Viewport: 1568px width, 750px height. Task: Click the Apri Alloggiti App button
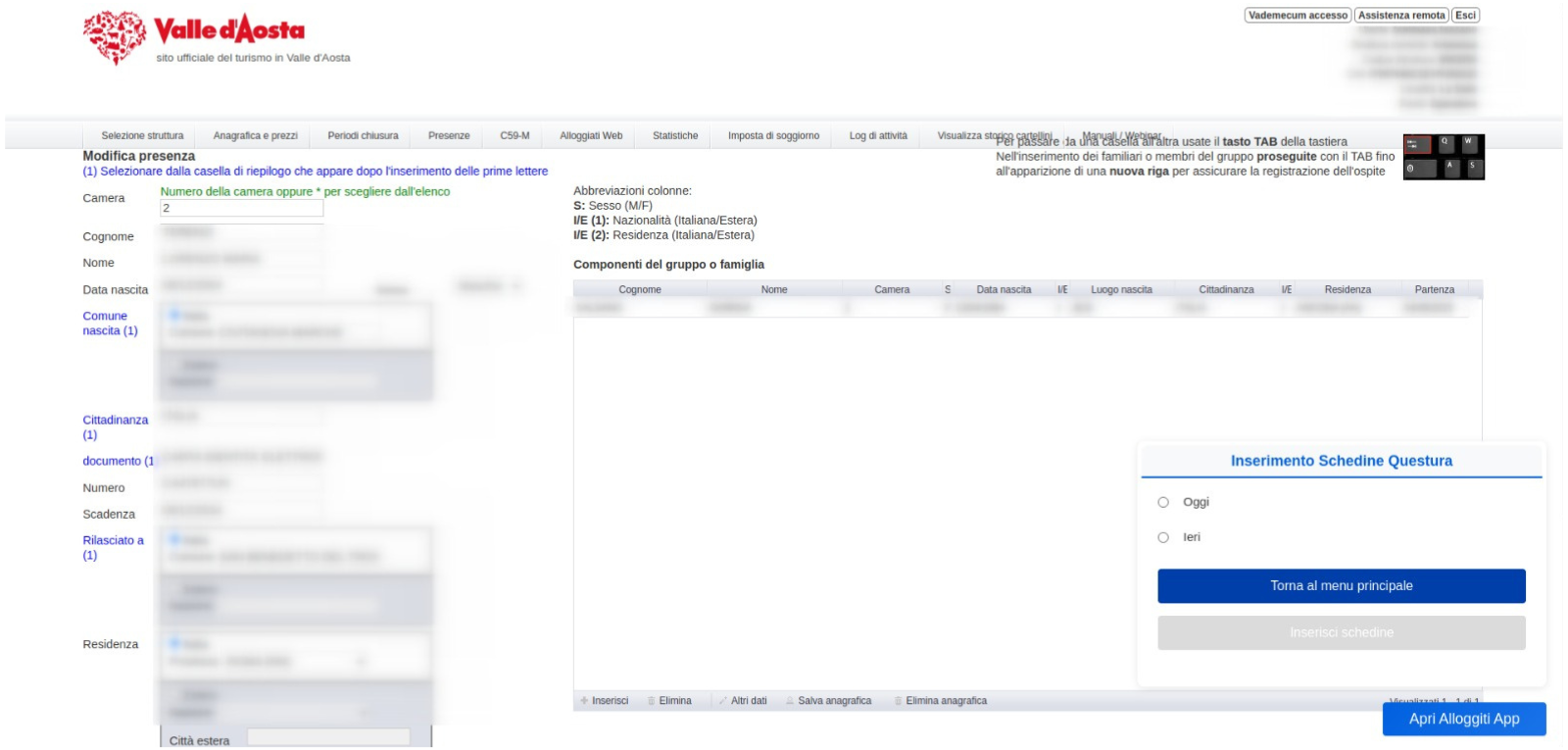tap(1463, 719)
